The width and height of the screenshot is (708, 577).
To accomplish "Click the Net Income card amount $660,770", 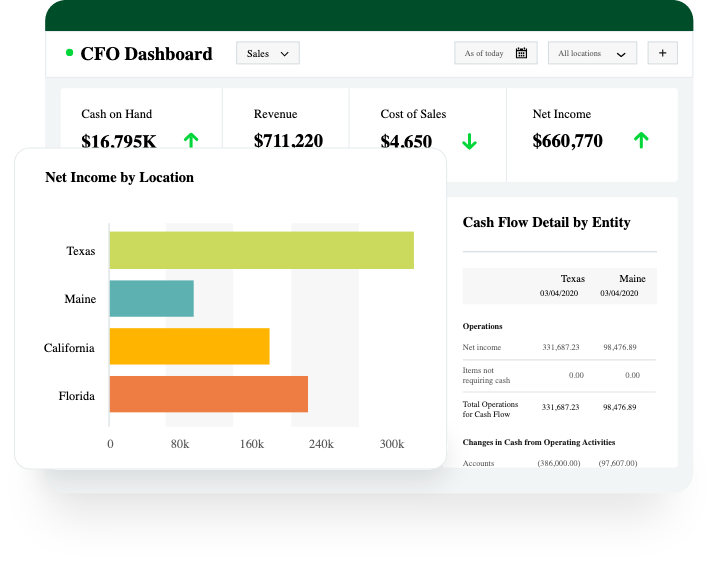I will pyautogui.click(x=567, y=141).
